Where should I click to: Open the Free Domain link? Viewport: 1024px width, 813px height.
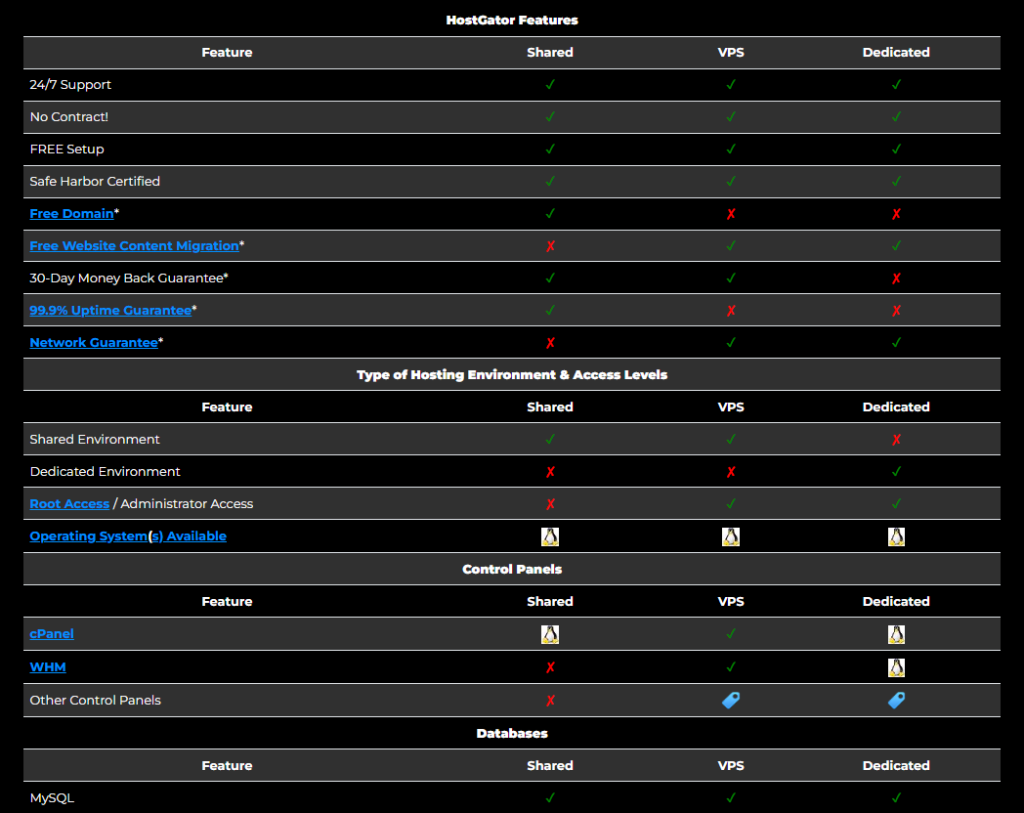[71, 214]
